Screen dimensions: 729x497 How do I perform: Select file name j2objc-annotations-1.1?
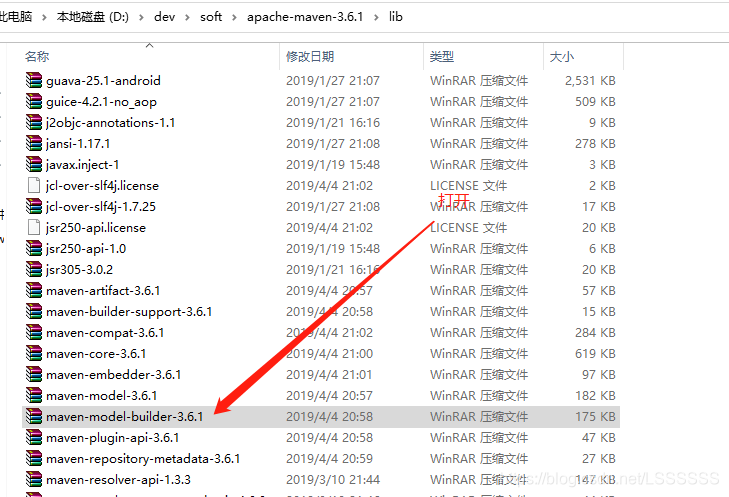(111, 123)
